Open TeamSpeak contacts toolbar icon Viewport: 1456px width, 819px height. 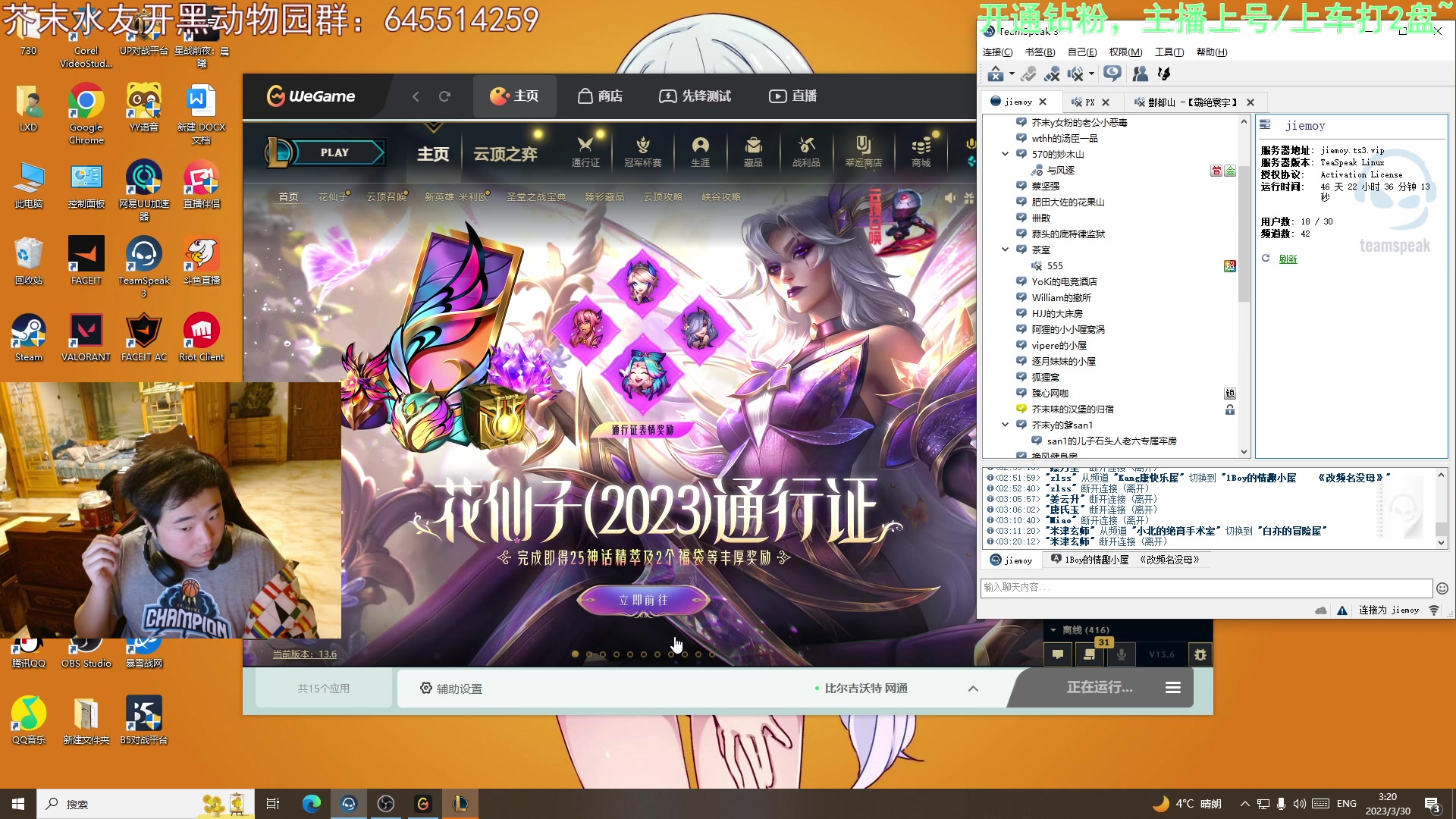[x=1140, y=74]
